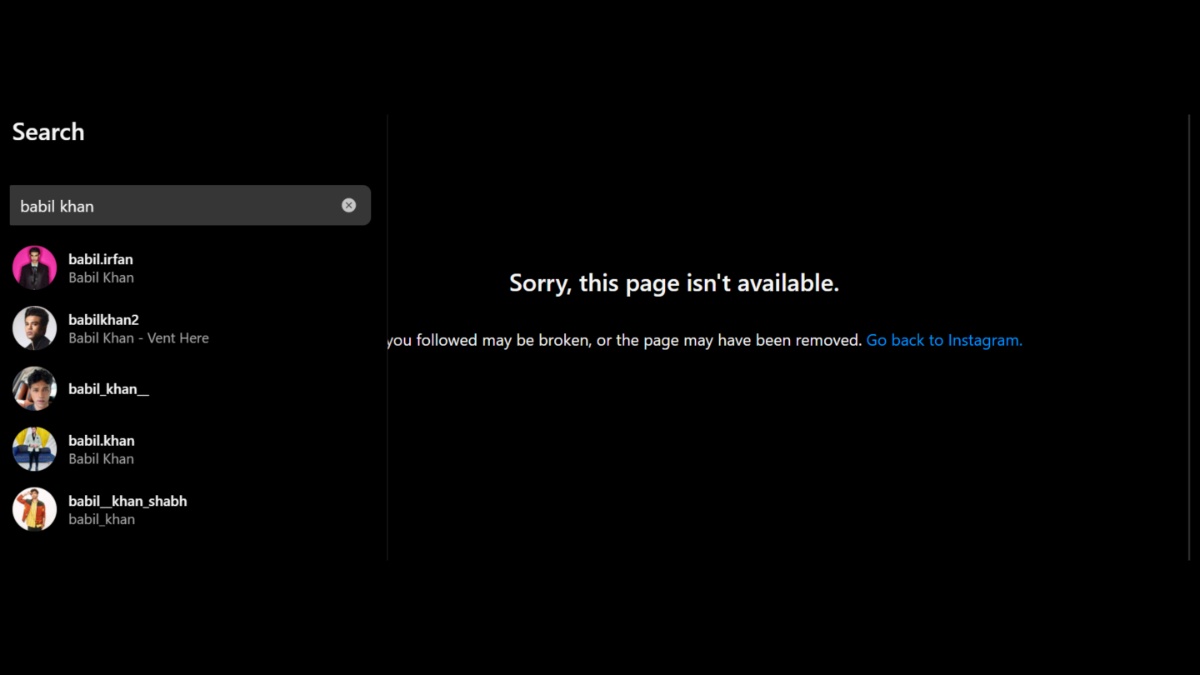Image resolution: width=1200 pixels, height=675 pixels.
Task: Click the babil_khan subtitle under babil__khan_shabh
Action: click(101, 520)
